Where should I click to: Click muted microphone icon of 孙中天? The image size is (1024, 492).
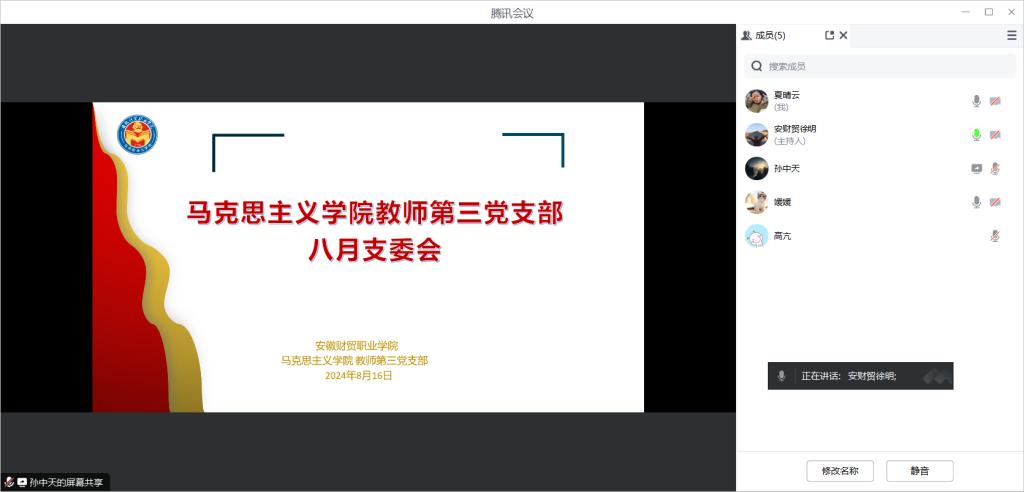tap(995, 169)
